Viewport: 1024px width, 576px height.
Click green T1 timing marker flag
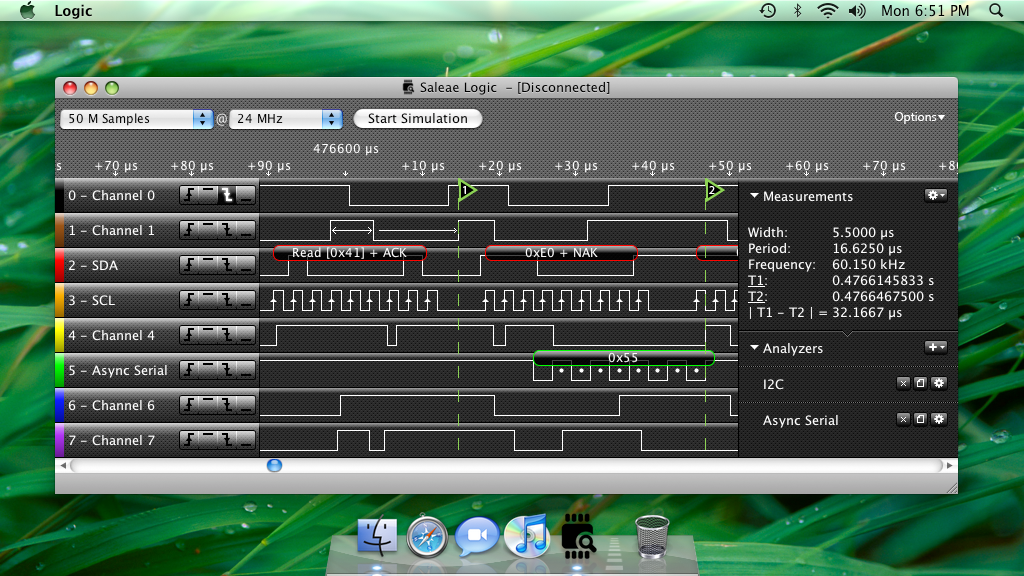466,189
